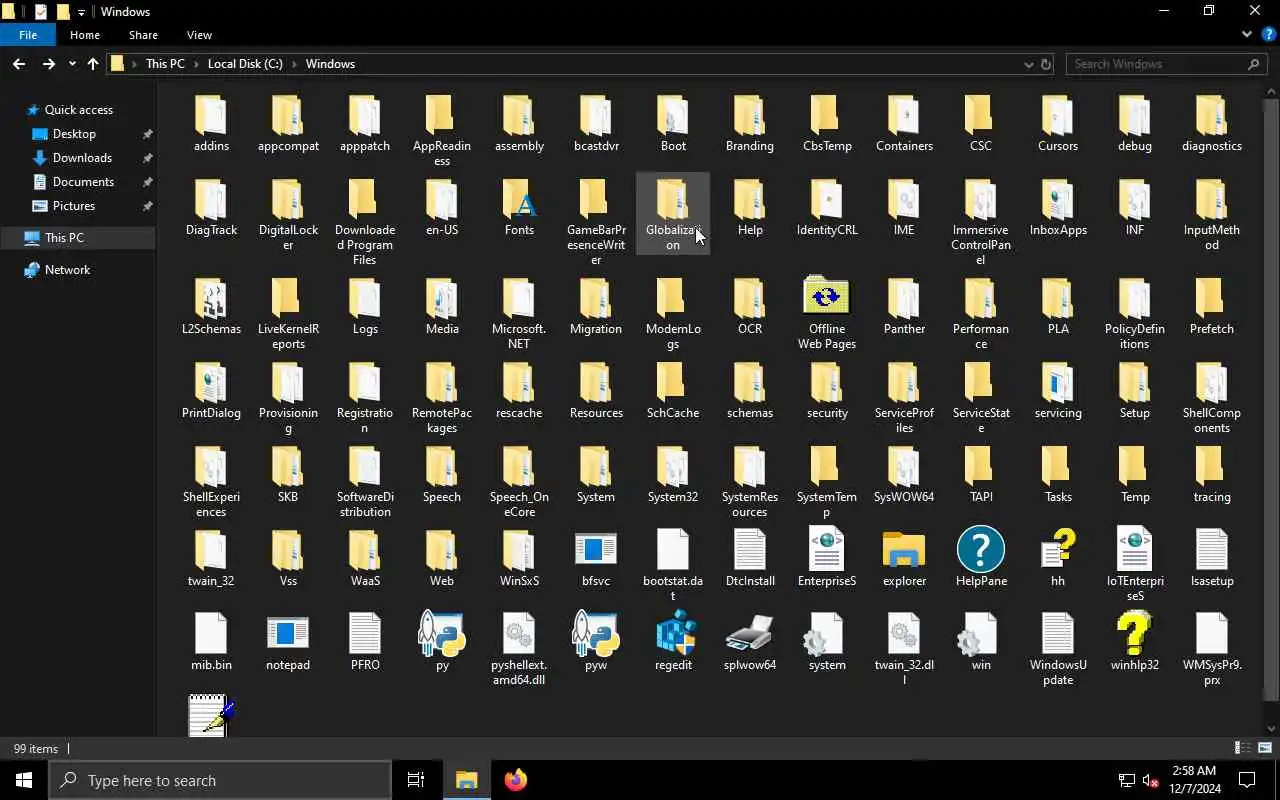Click the Help question mark icon in ribbon
1280x800 pixels.
(1268, 34)
